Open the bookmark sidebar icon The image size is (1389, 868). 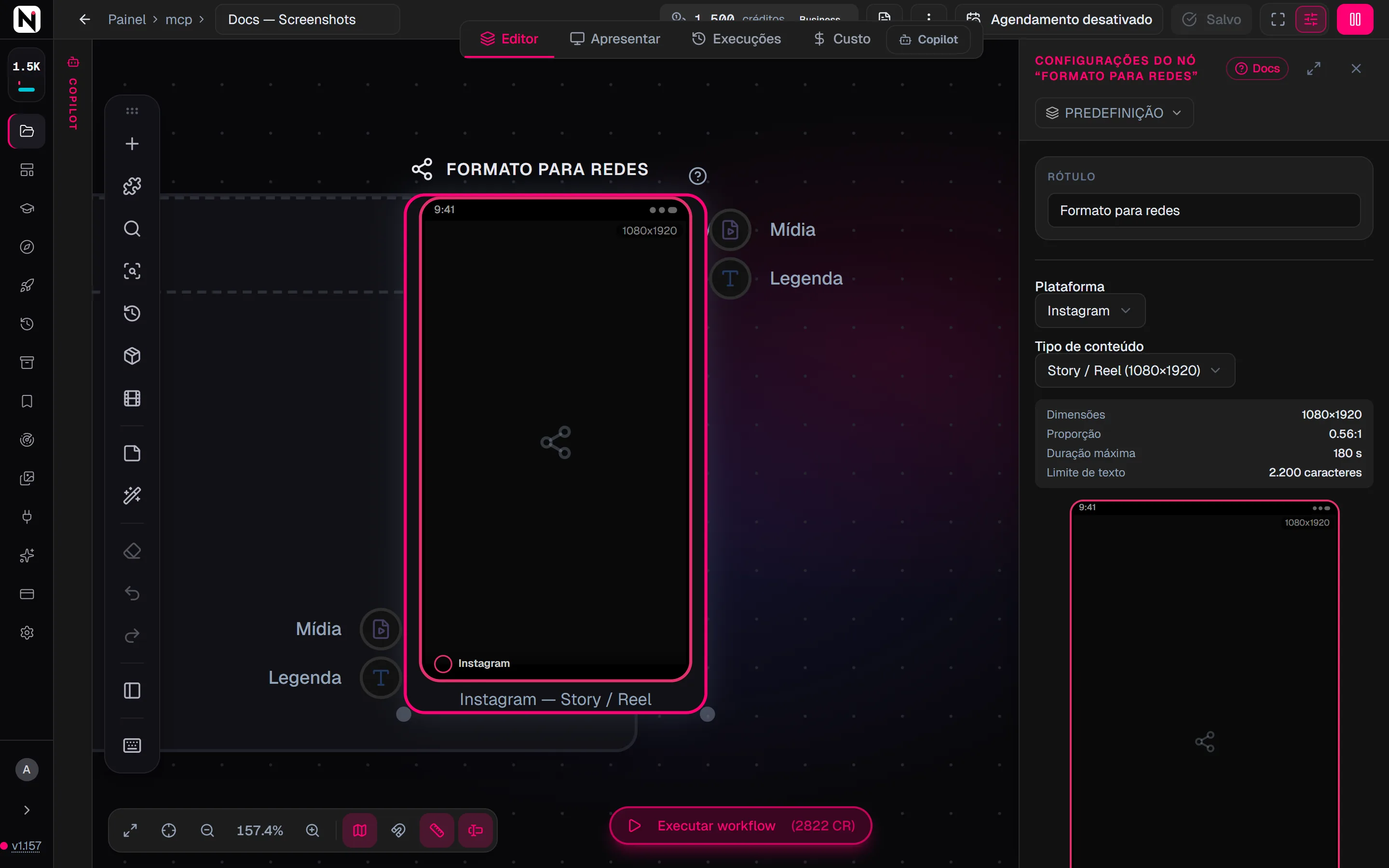tap(27, 401)
